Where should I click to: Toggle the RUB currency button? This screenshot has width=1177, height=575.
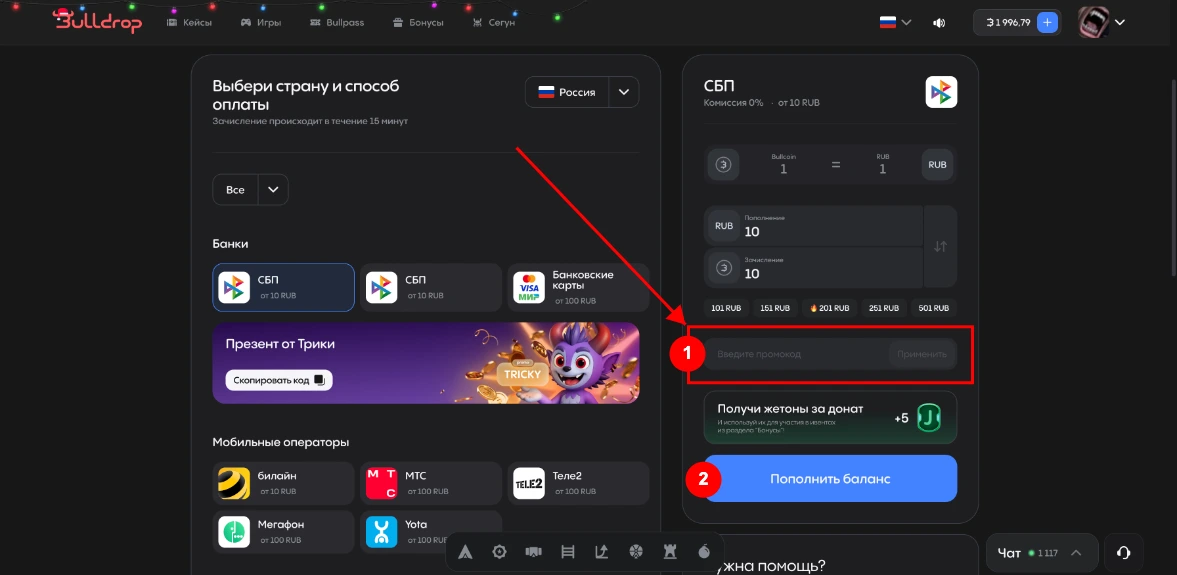937,165
